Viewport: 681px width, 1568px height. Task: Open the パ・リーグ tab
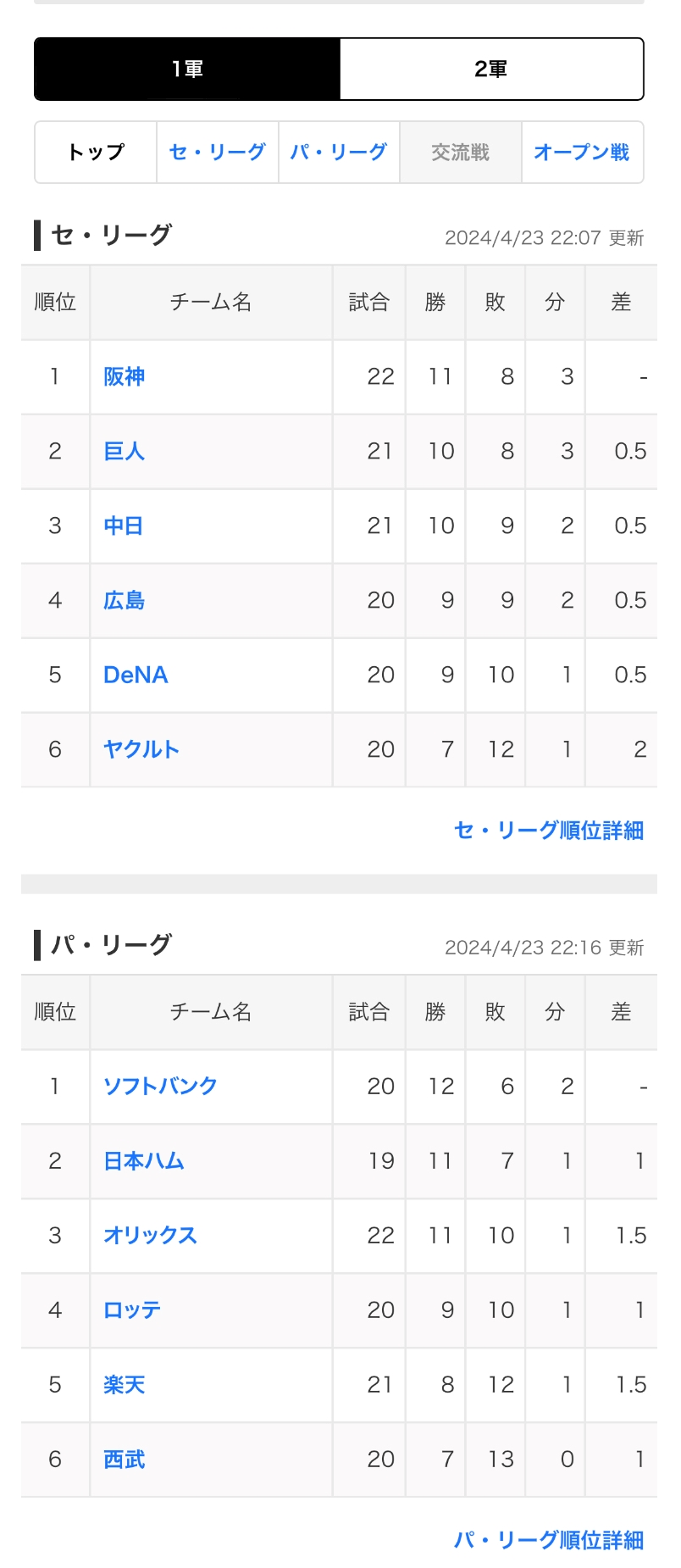(339, 153)
